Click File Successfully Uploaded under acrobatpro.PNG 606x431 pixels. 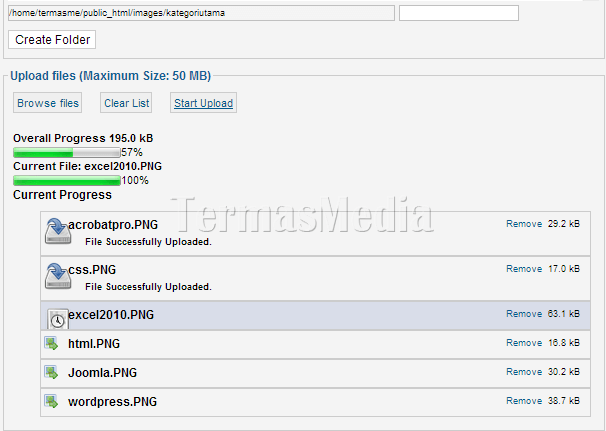(148, 242)
